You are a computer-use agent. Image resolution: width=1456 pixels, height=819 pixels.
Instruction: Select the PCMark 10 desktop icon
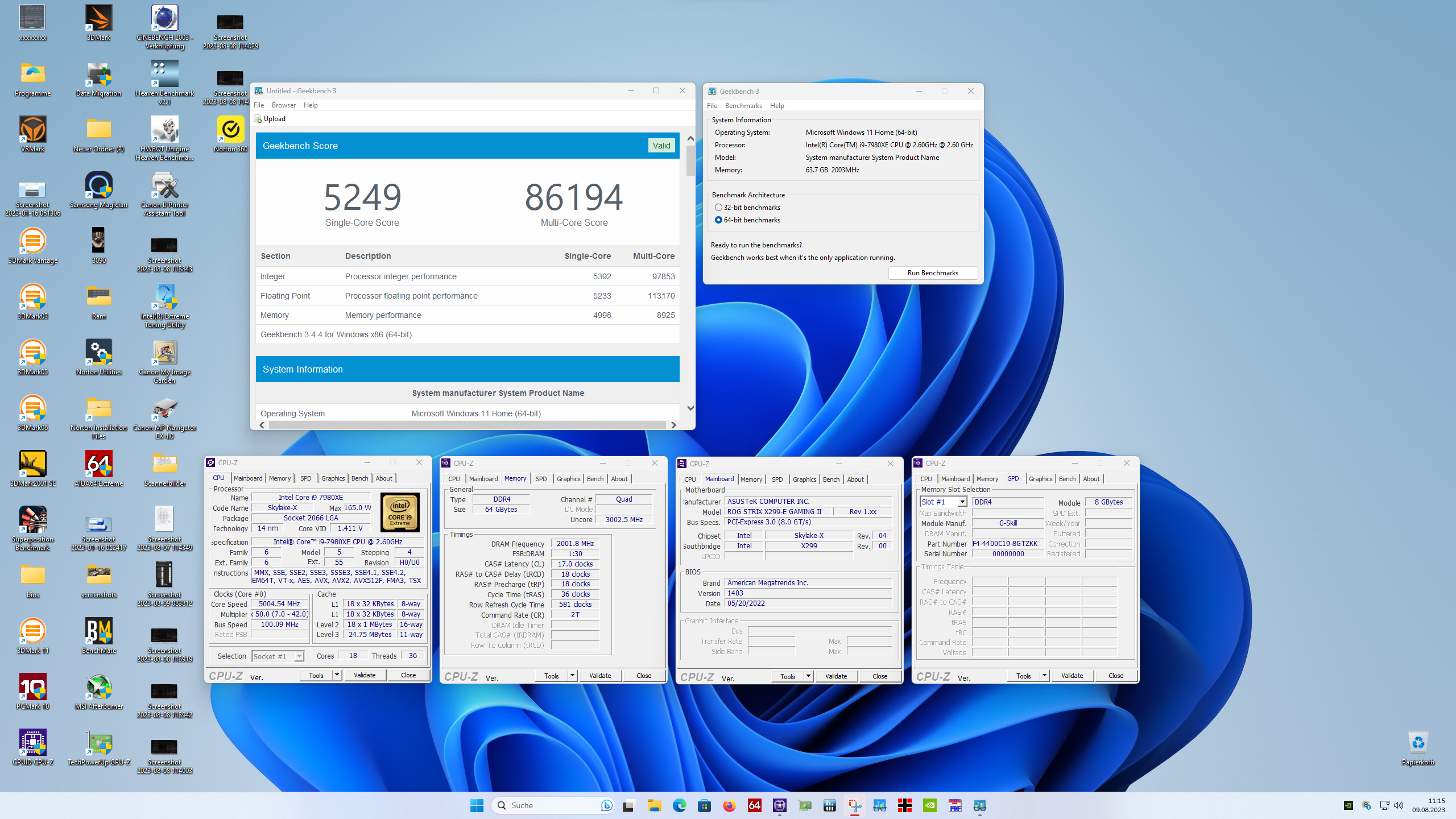click(32, 692)
